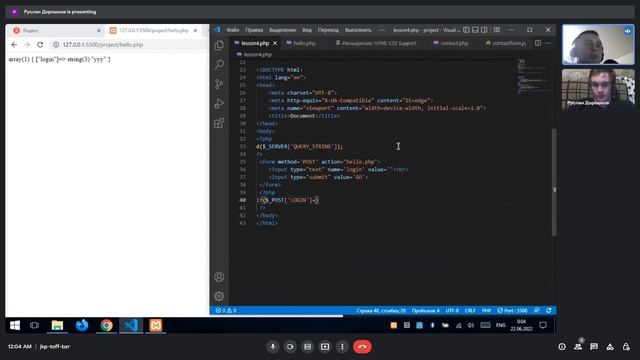640x360 pixels.
Task: Open errors and warnings in status bar
Action: [x=226, y=311]
